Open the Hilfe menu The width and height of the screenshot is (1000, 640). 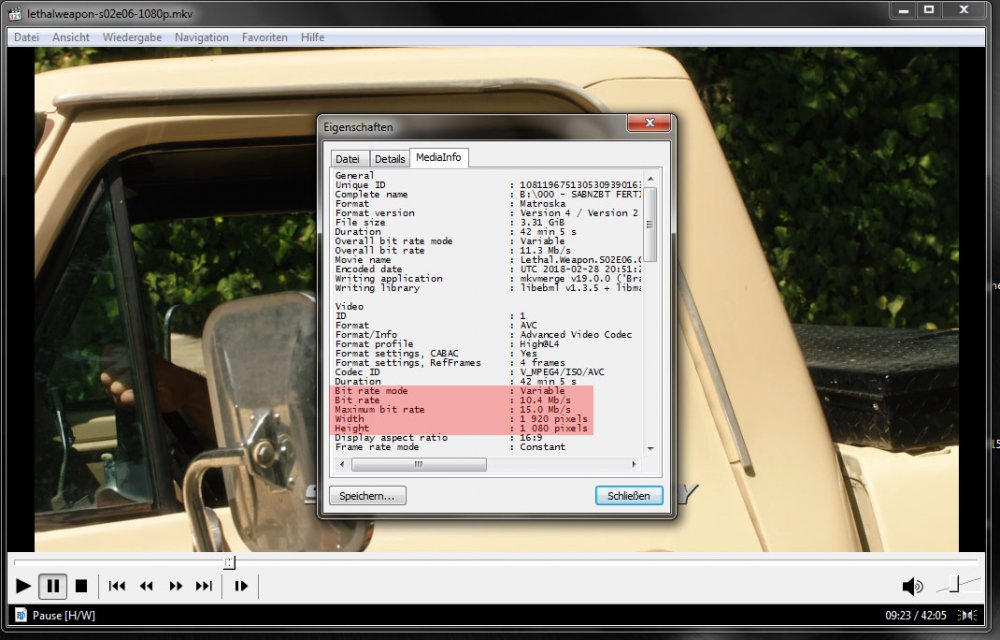coord(312,37)
